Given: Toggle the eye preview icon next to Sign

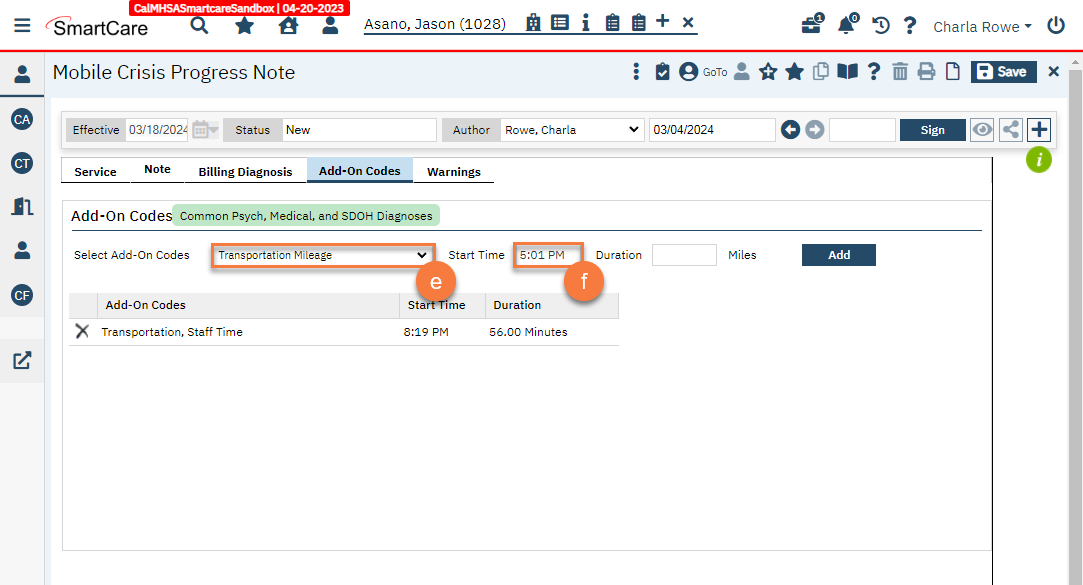Looking at the screenshot, I should coord(982,129).
